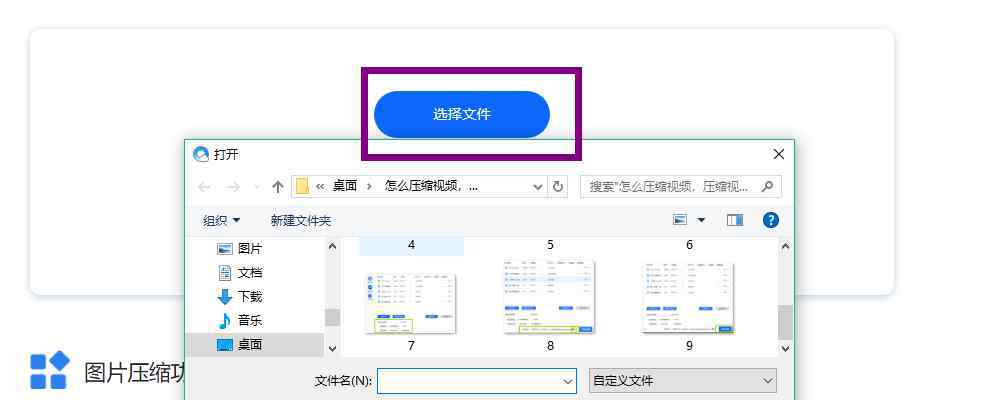This screenshot has height=400, width=986.
Task: Open the 自定义文件 file type dropdown
Action: pyautogui.click(x=683, y=381)
